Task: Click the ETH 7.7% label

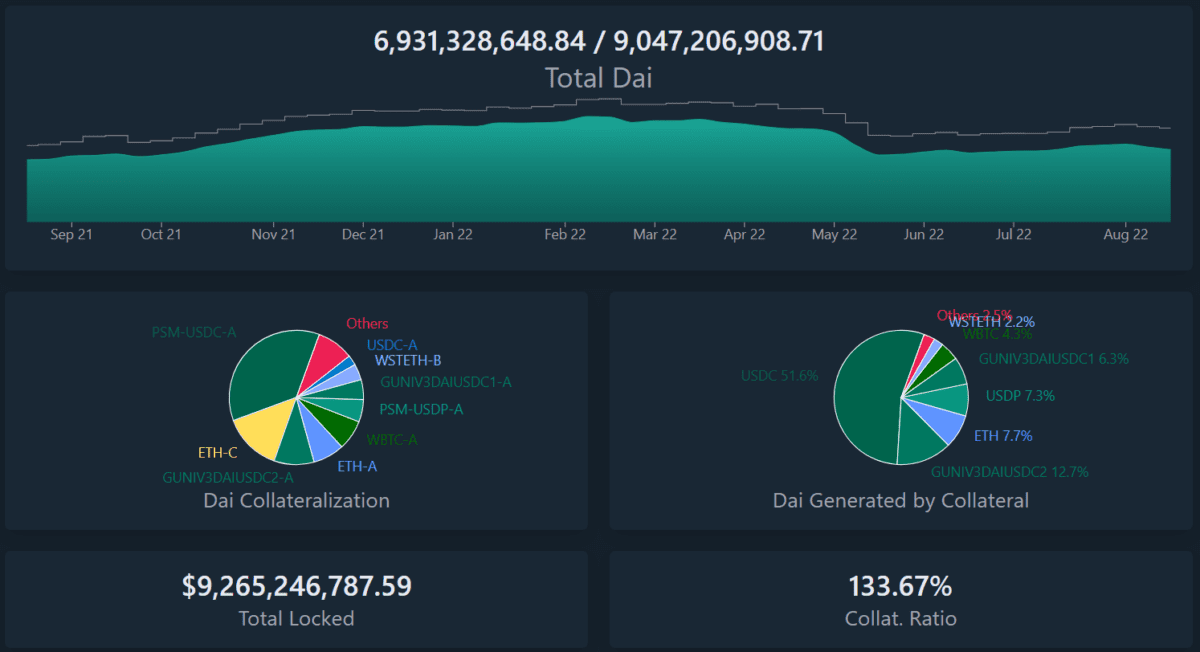Action: 1003,436
